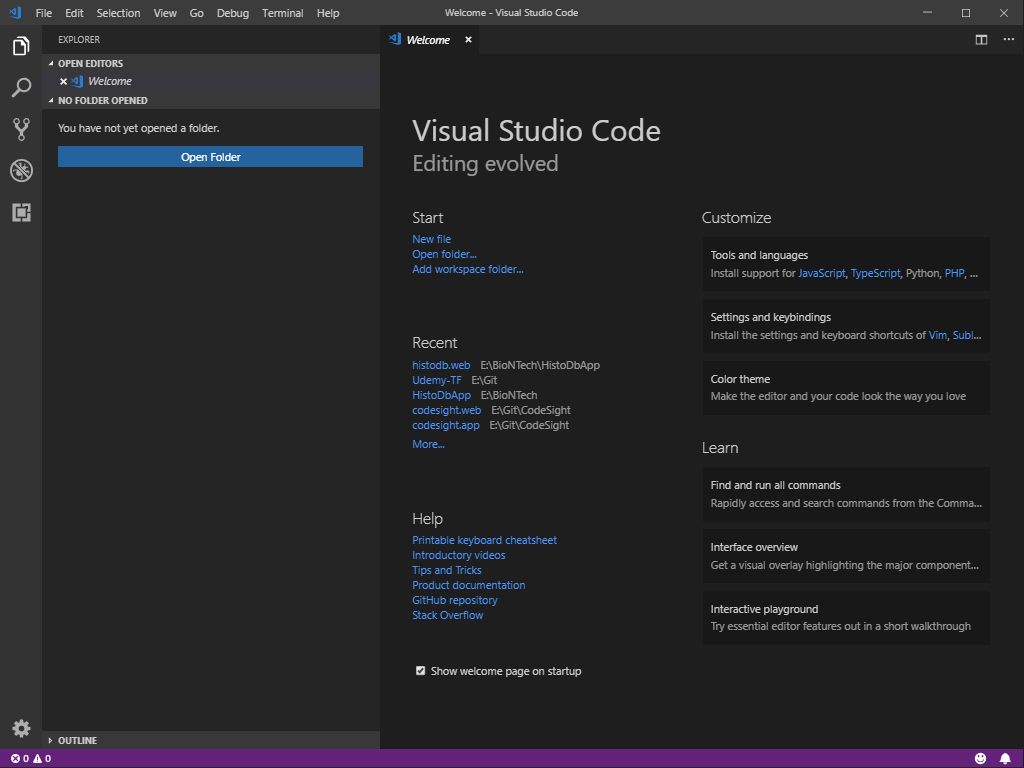Open recent codesight.app project
Image resolution: width=1024 pixels, height=768 pixels.
[446, 425]
